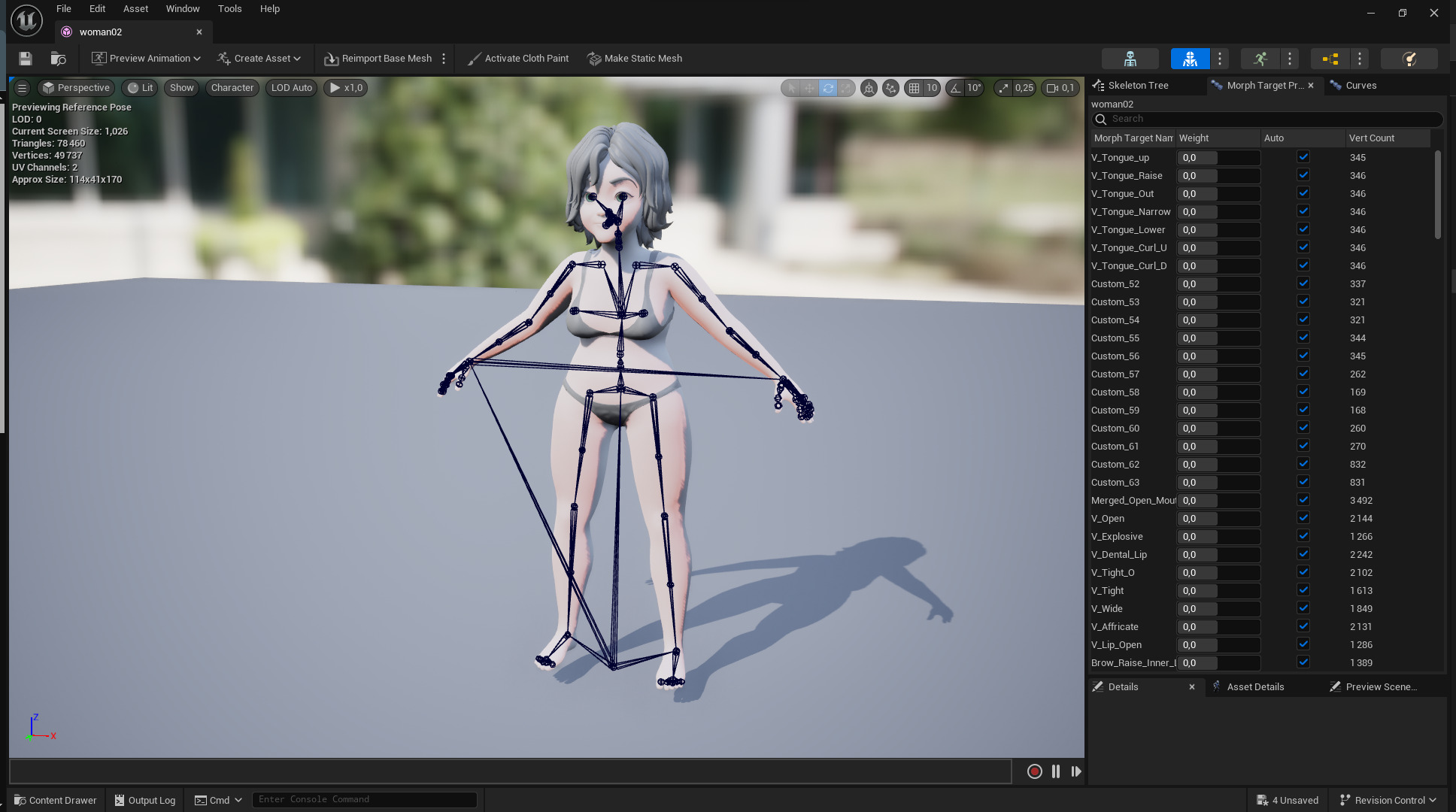
Task: Uncheck Auto for V_Tongue_up
Action: [1303, 157]
